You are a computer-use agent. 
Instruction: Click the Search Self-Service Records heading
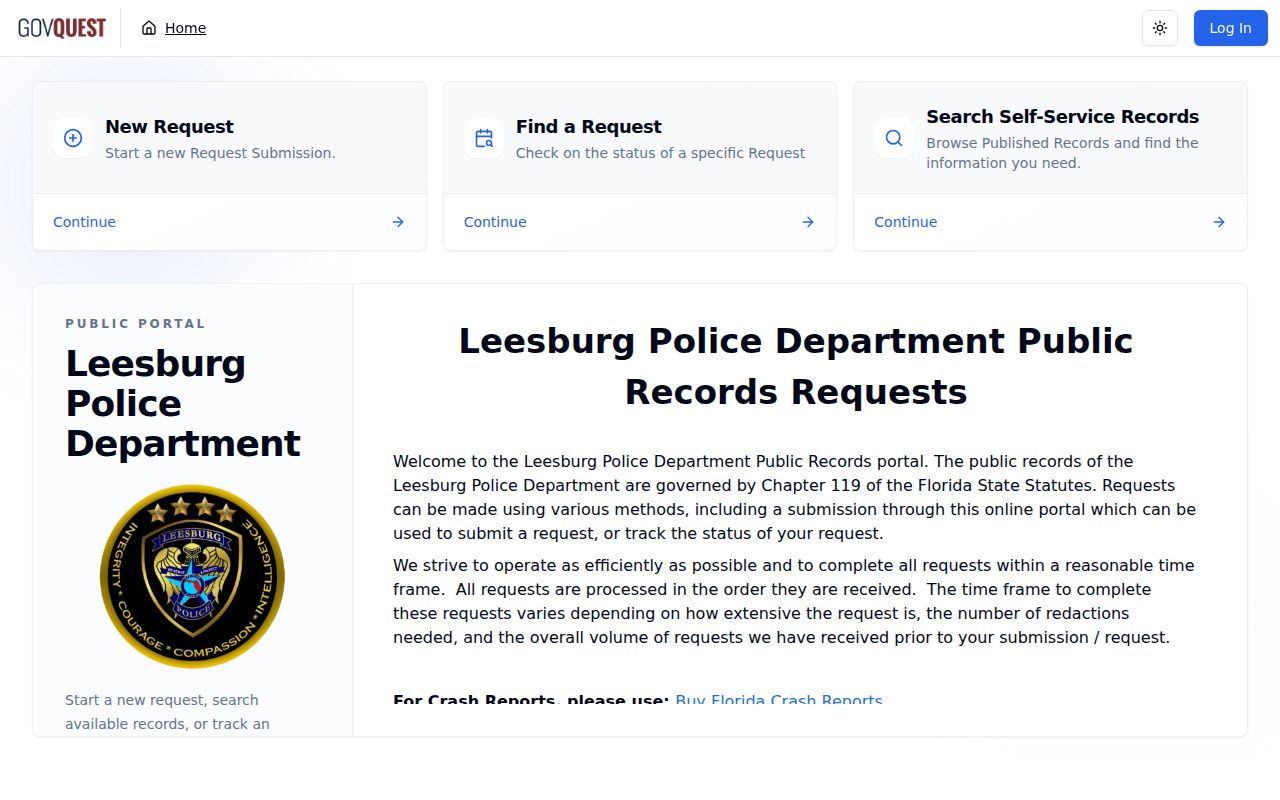point(1062,117)
